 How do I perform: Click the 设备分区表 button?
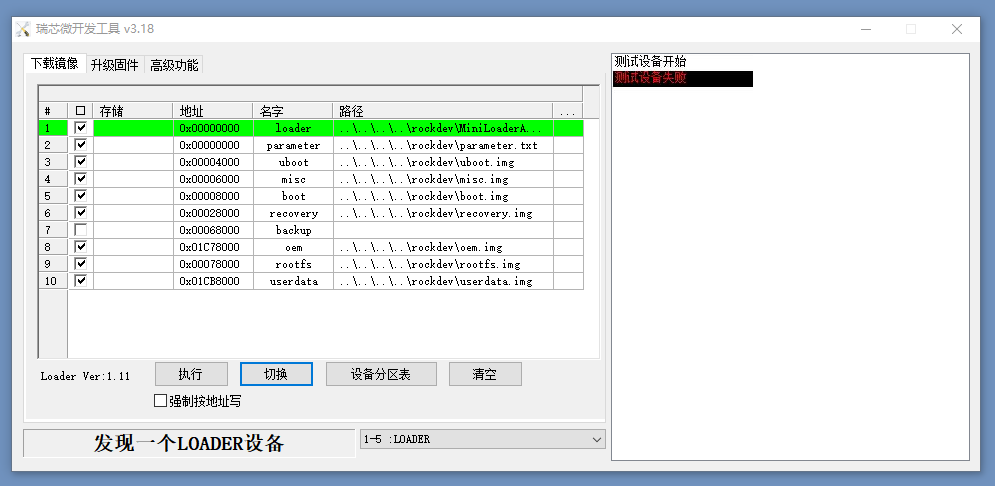click(x=381, y=374)
